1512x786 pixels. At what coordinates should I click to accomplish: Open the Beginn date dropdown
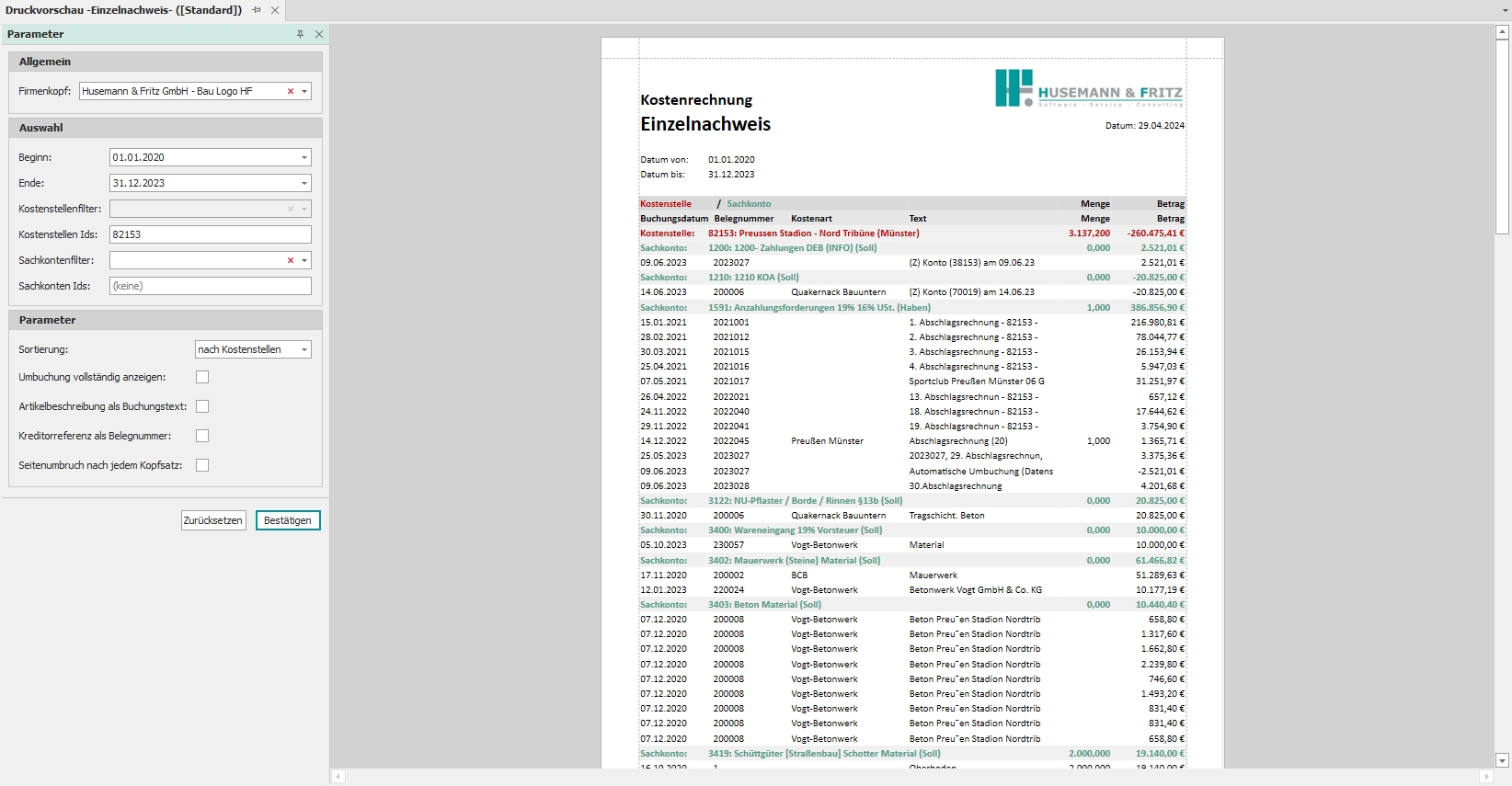point(304,157)
